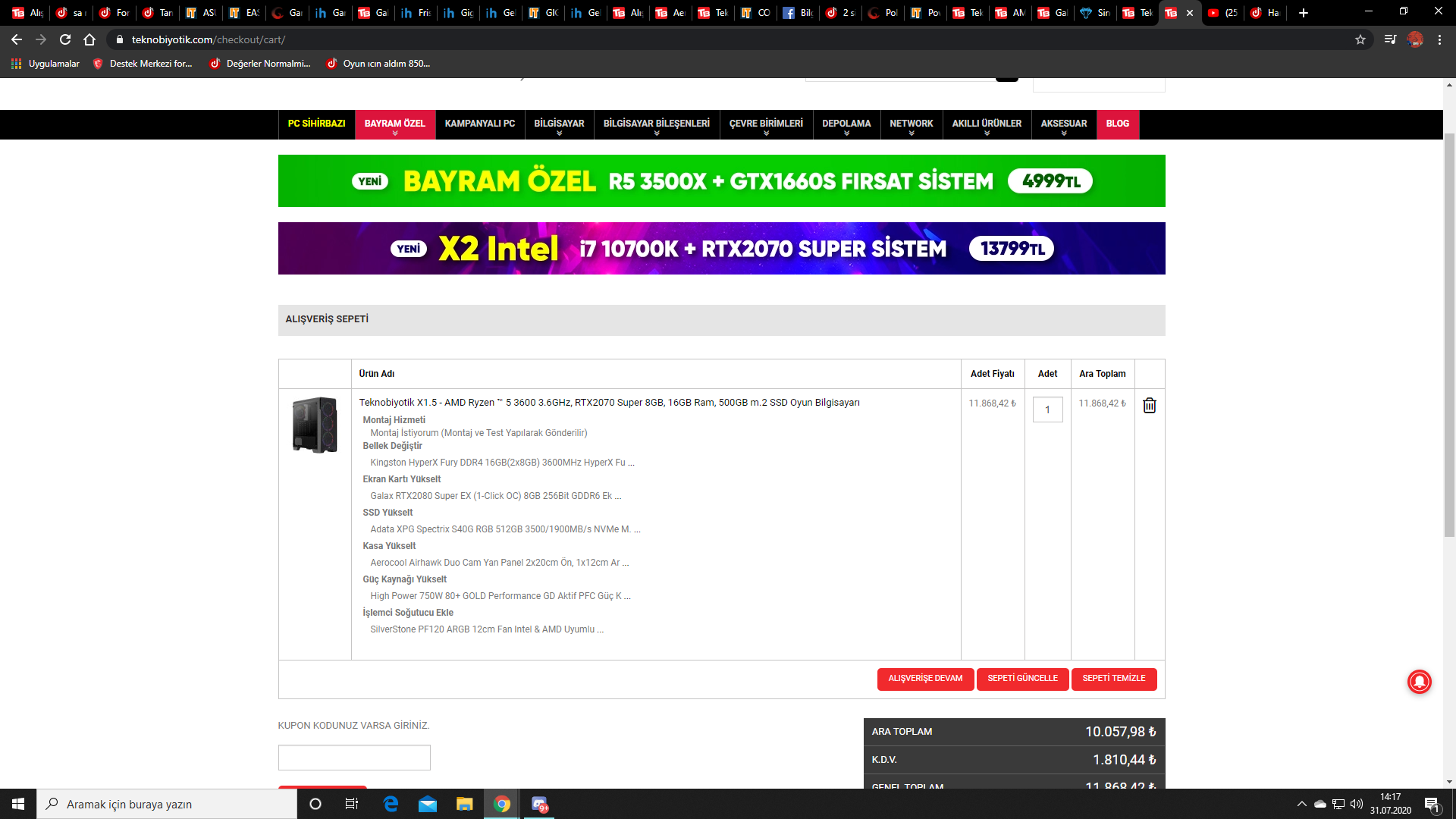The width and height of the screenshot is (1456, 819).
Task: Open Microsoft Edge from taskbar
Action: tap(391, 804)
